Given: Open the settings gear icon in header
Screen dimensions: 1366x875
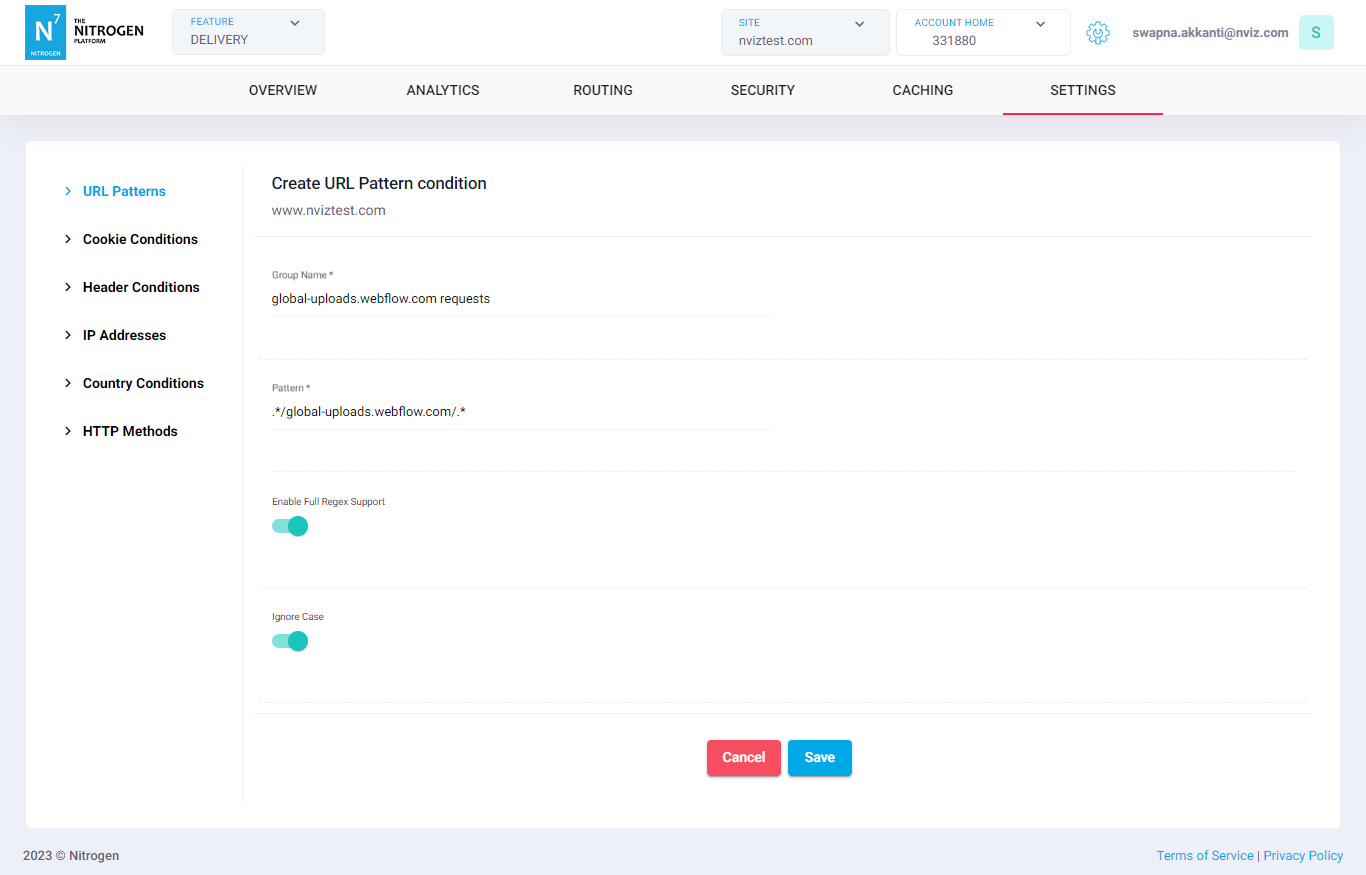Looking at the screenshot, I should tap(1097, 33).
